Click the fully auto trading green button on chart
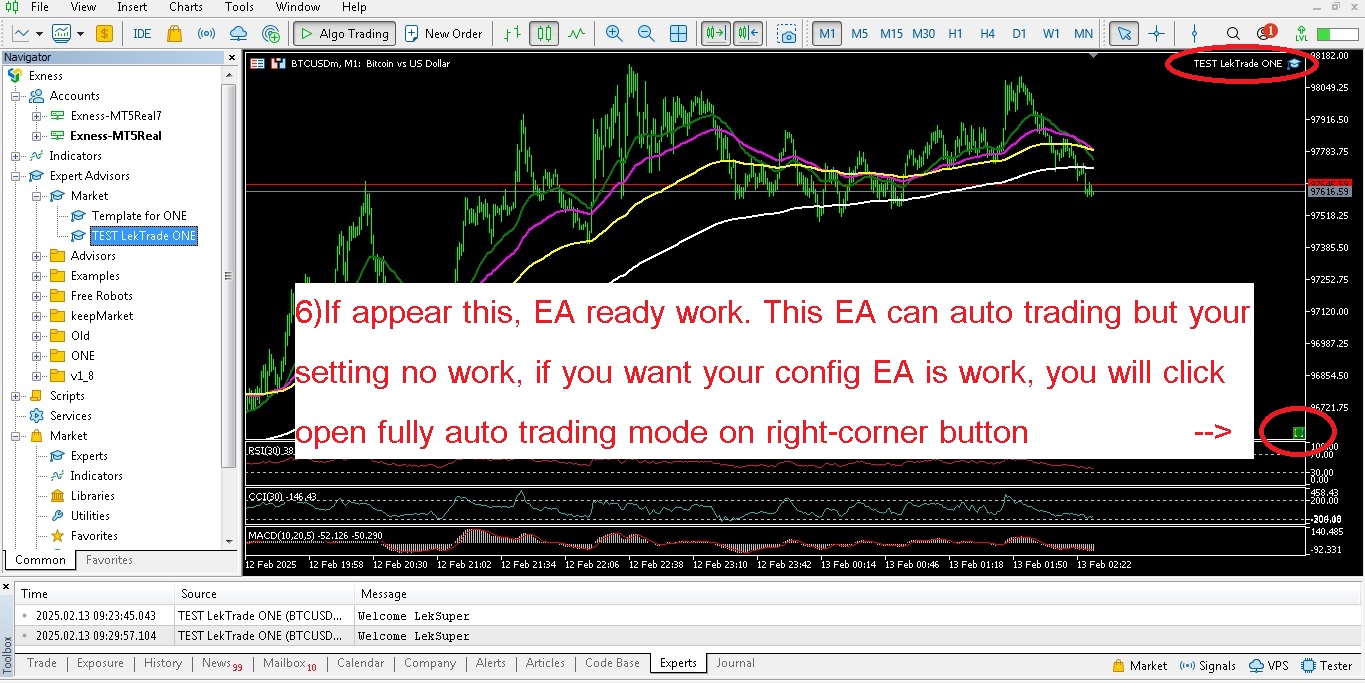The height and width of the screenshot is (683, 1365). coord(1298,433)
